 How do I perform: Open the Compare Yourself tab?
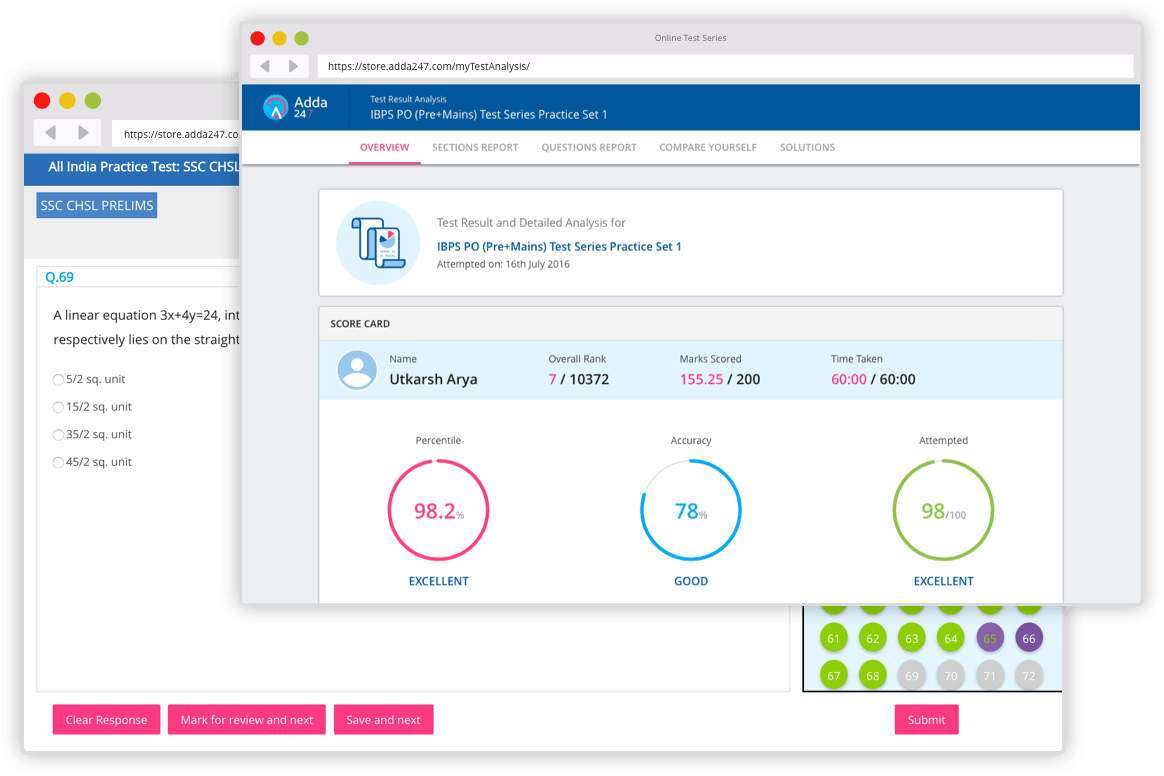point(708,147)
